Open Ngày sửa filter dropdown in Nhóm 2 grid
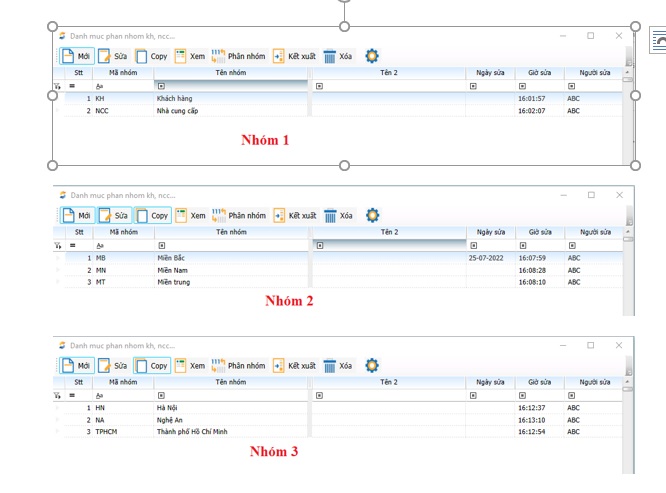The height and width of the screenshot is (493, 666). tap(474, 245)
